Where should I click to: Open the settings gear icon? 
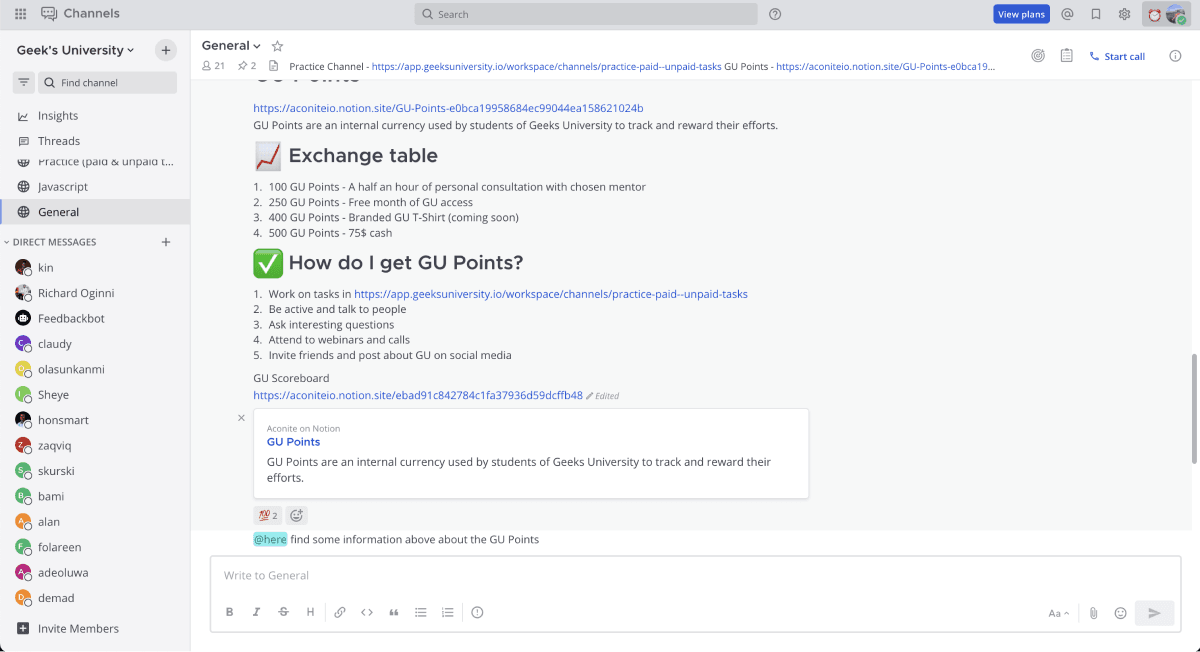pos(1125,14)
